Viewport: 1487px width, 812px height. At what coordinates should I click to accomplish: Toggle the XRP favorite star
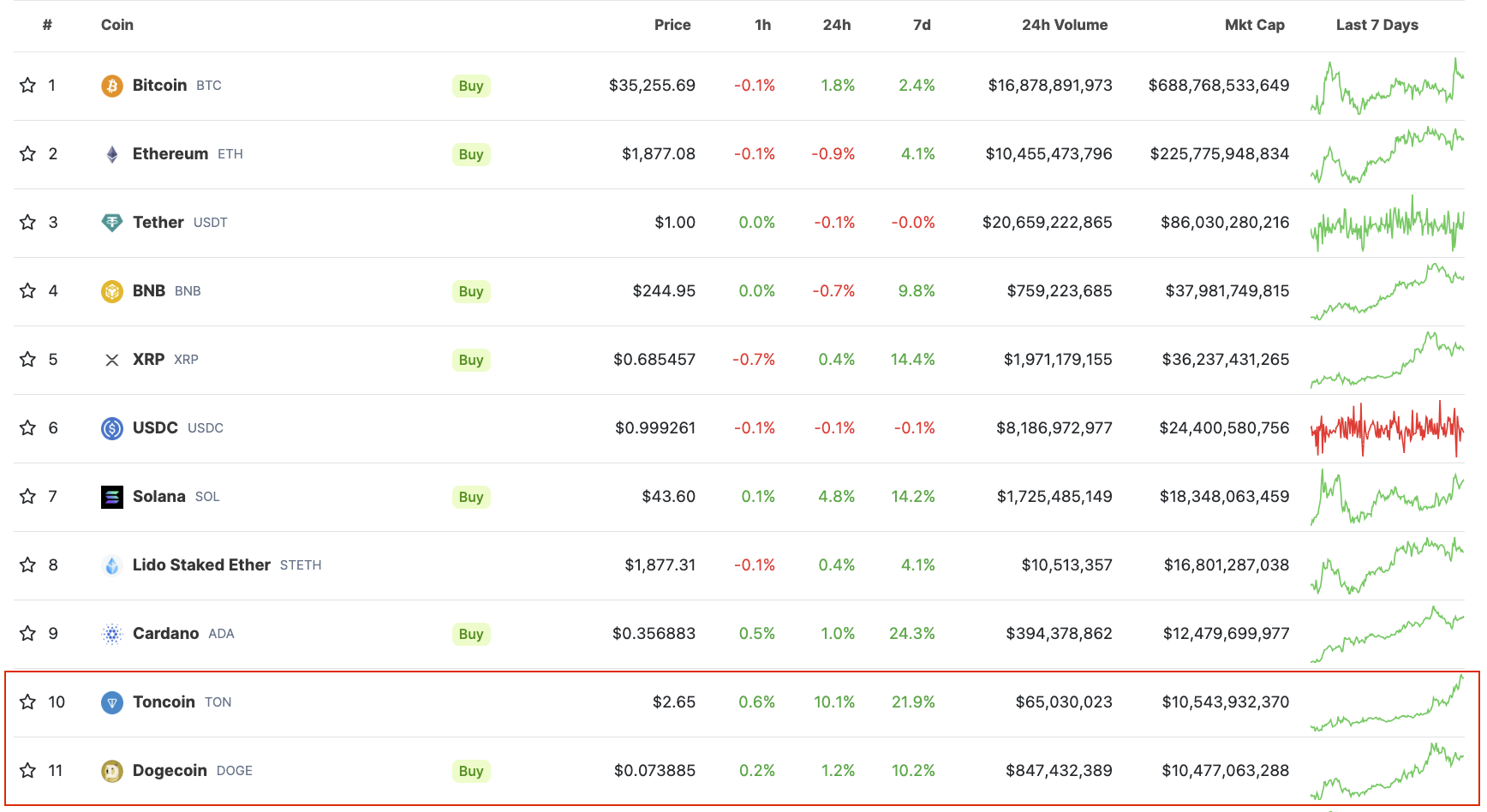pyautogui.click(x=27, y=359)
